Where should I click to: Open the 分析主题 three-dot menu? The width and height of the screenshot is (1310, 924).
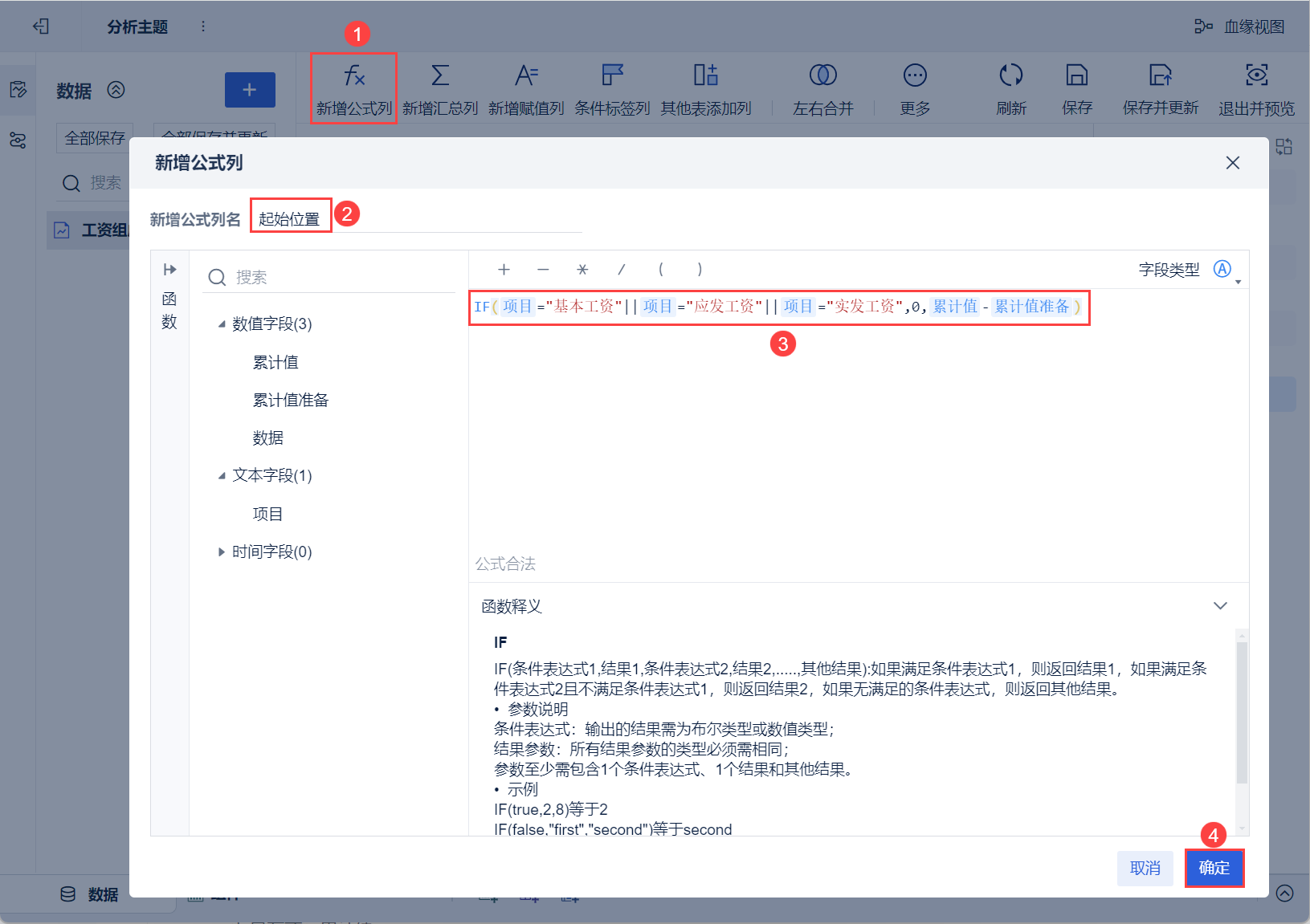pos(203,26)
